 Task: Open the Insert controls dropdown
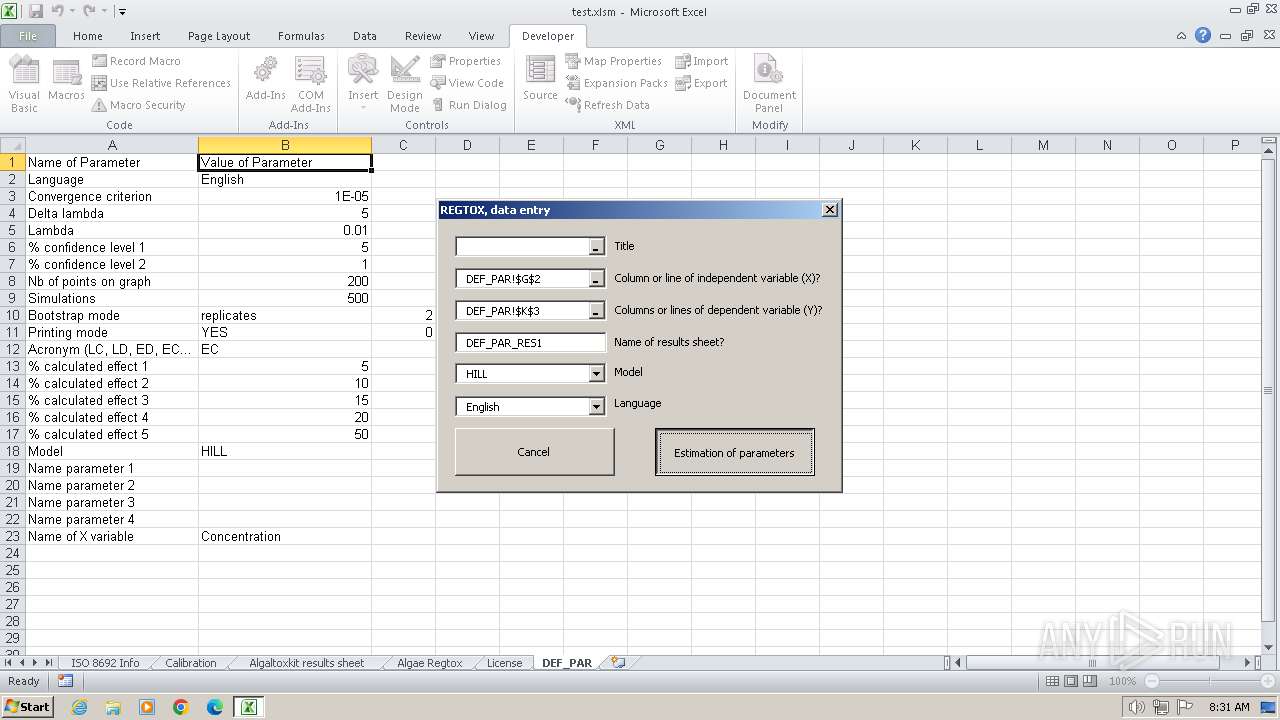(363, 84)
